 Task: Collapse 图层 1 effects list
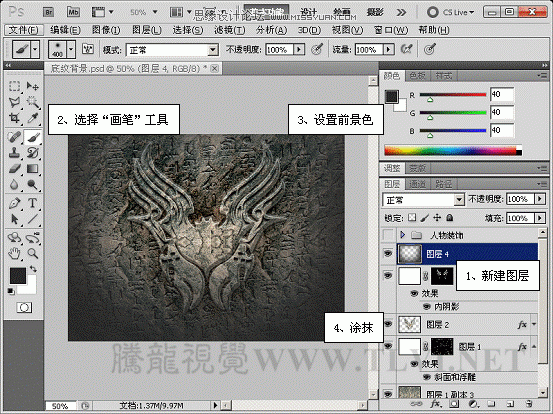click(534, 347)
